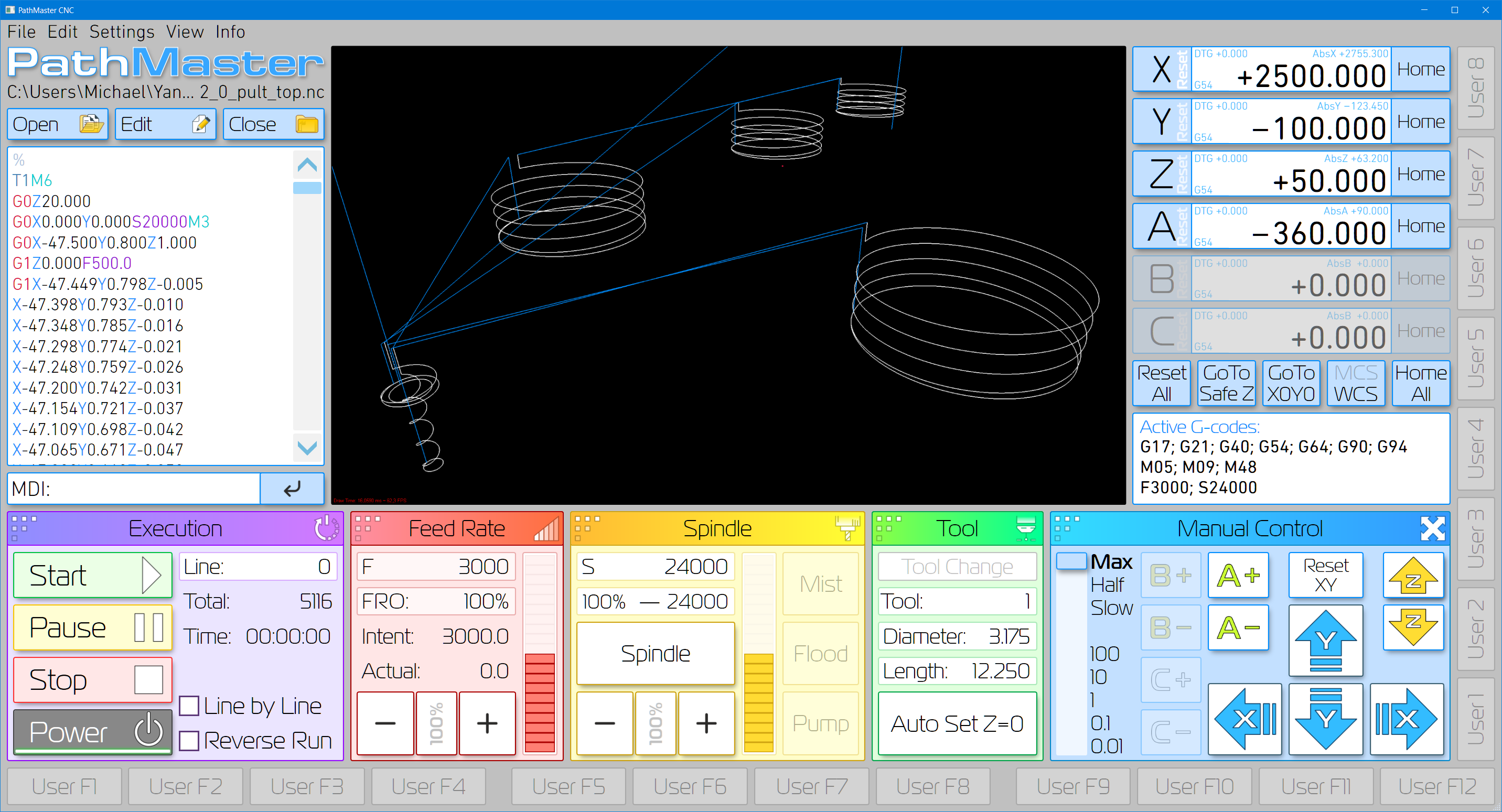Toggle the Power button

[93, 732]
